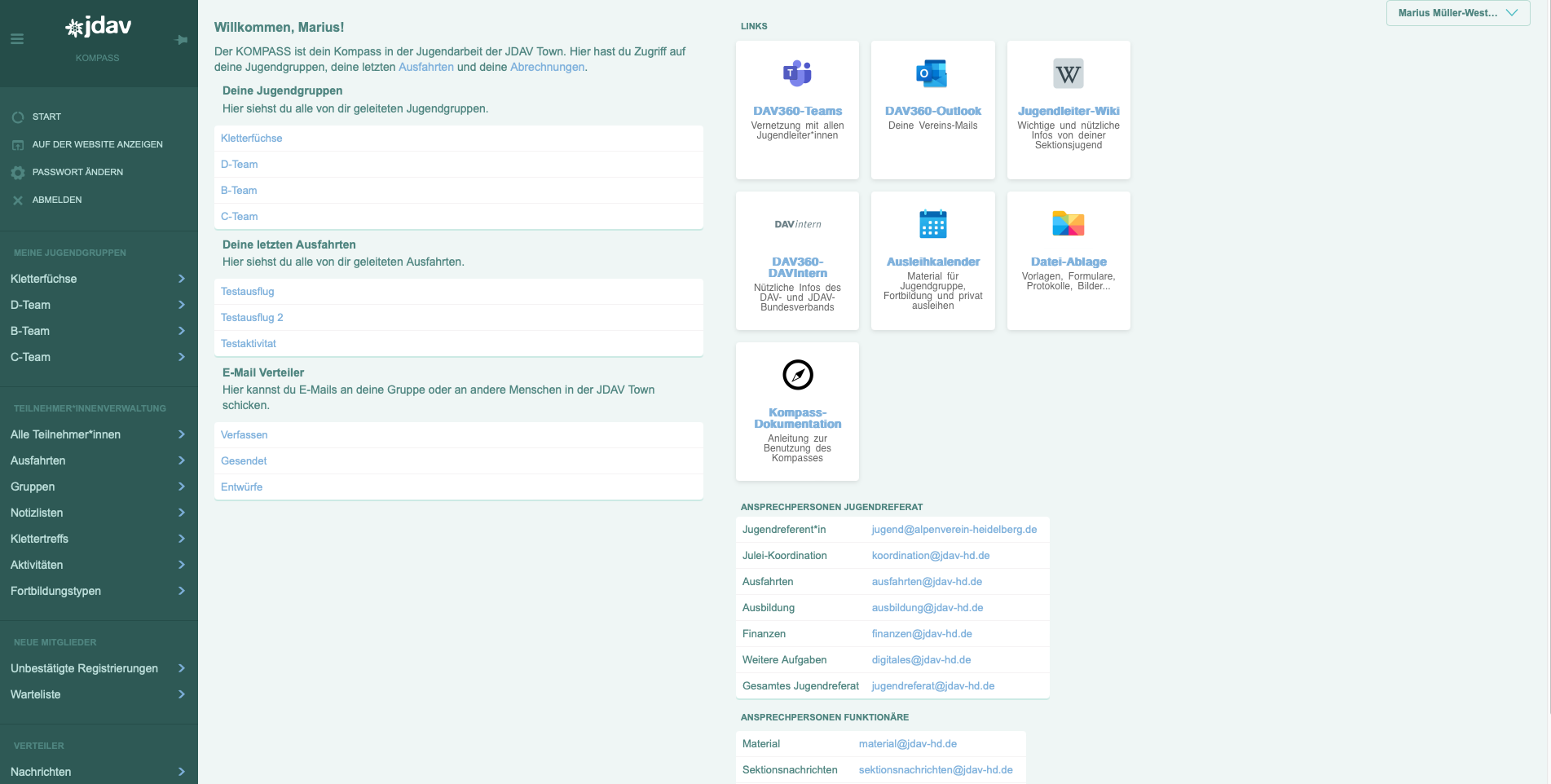This screenshot has width=1551, height=784.
Task: Open the Jugendleiter-Wiki icon
Action: click(x=1068, y=74)
